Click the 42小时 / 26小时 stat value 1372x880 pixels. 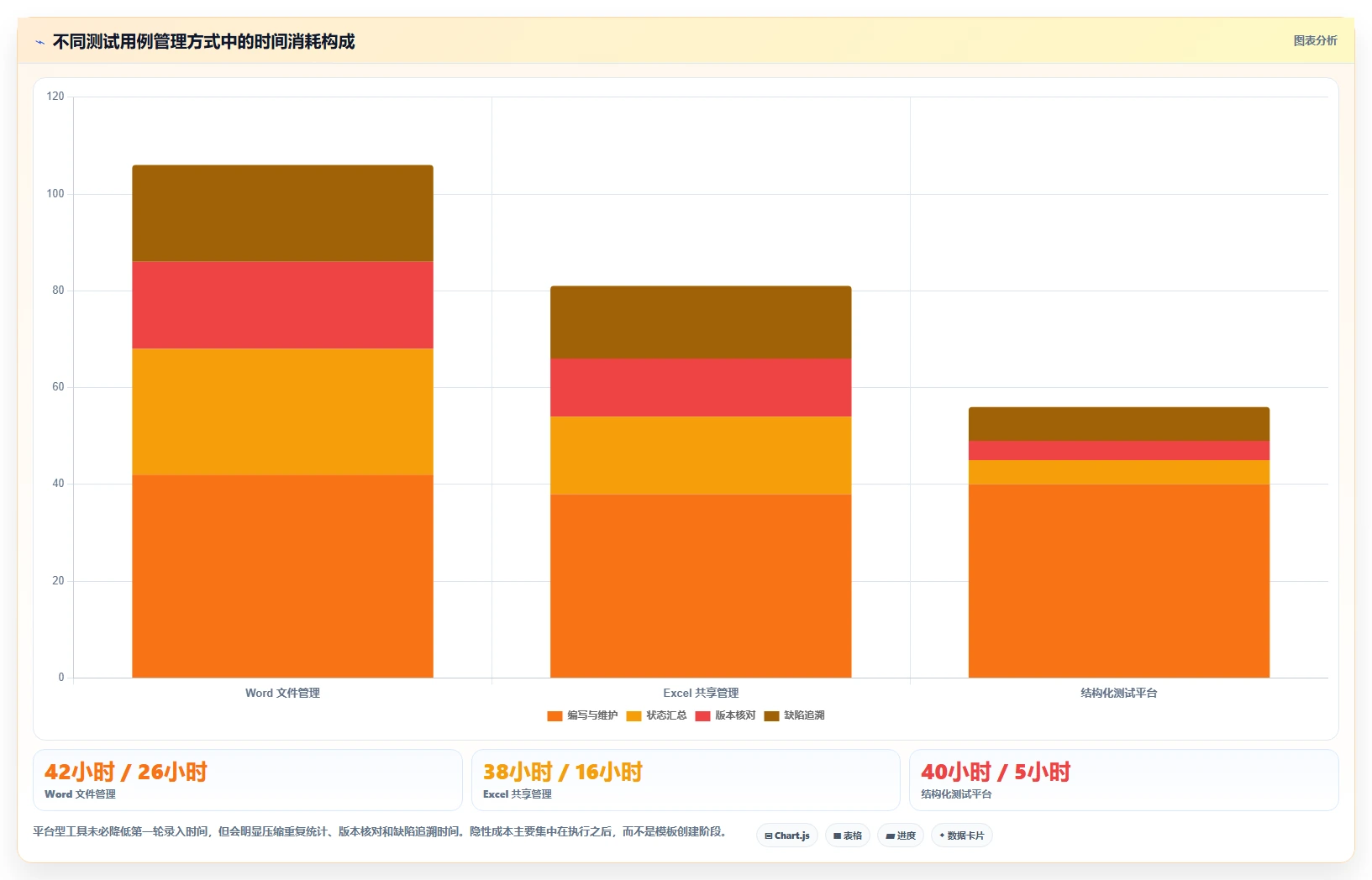point(126,773)
